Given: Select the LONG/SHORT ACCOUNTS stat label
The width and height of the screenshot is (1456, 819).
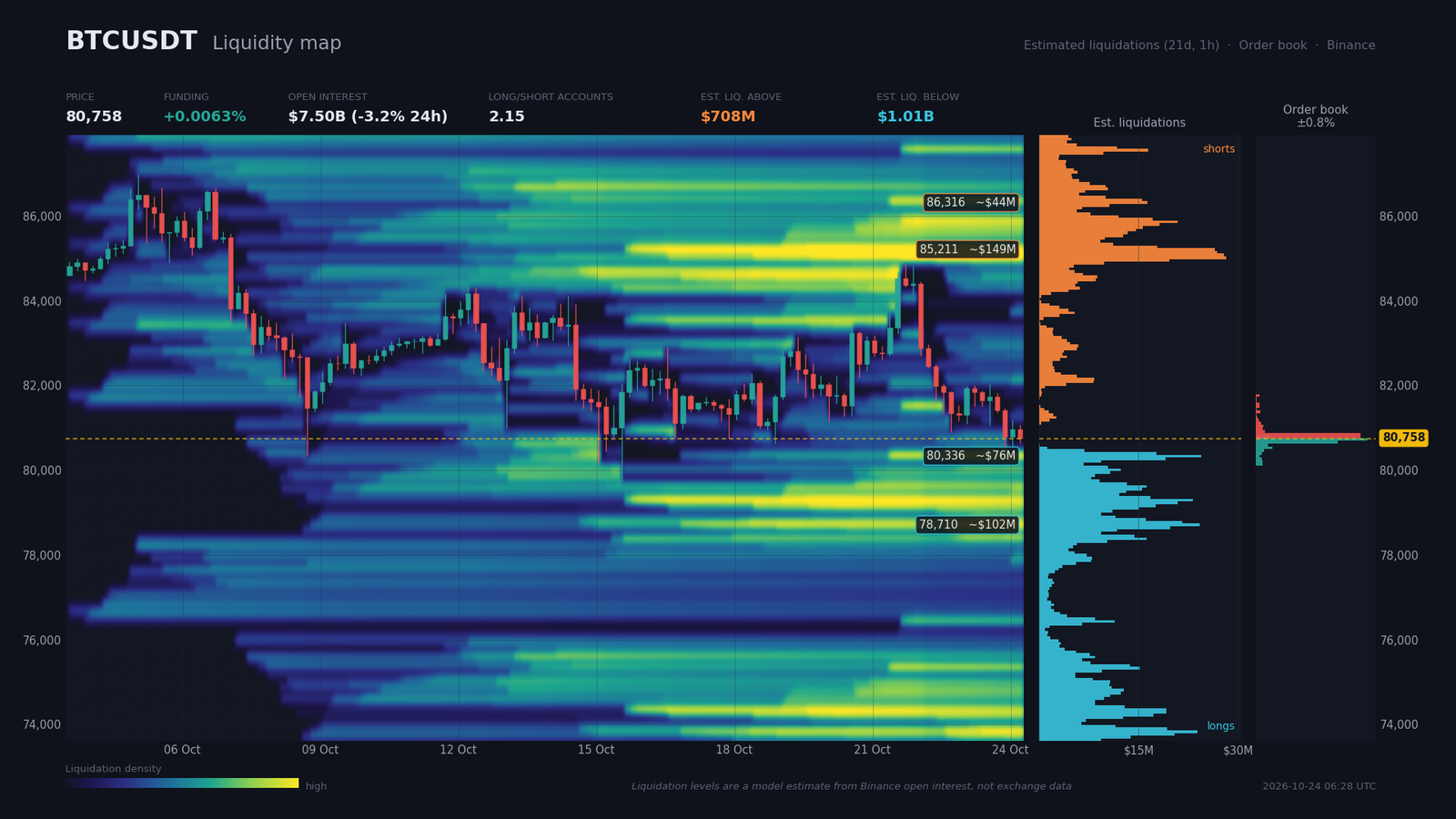Looking at the screenshot, I should point(551,97).
